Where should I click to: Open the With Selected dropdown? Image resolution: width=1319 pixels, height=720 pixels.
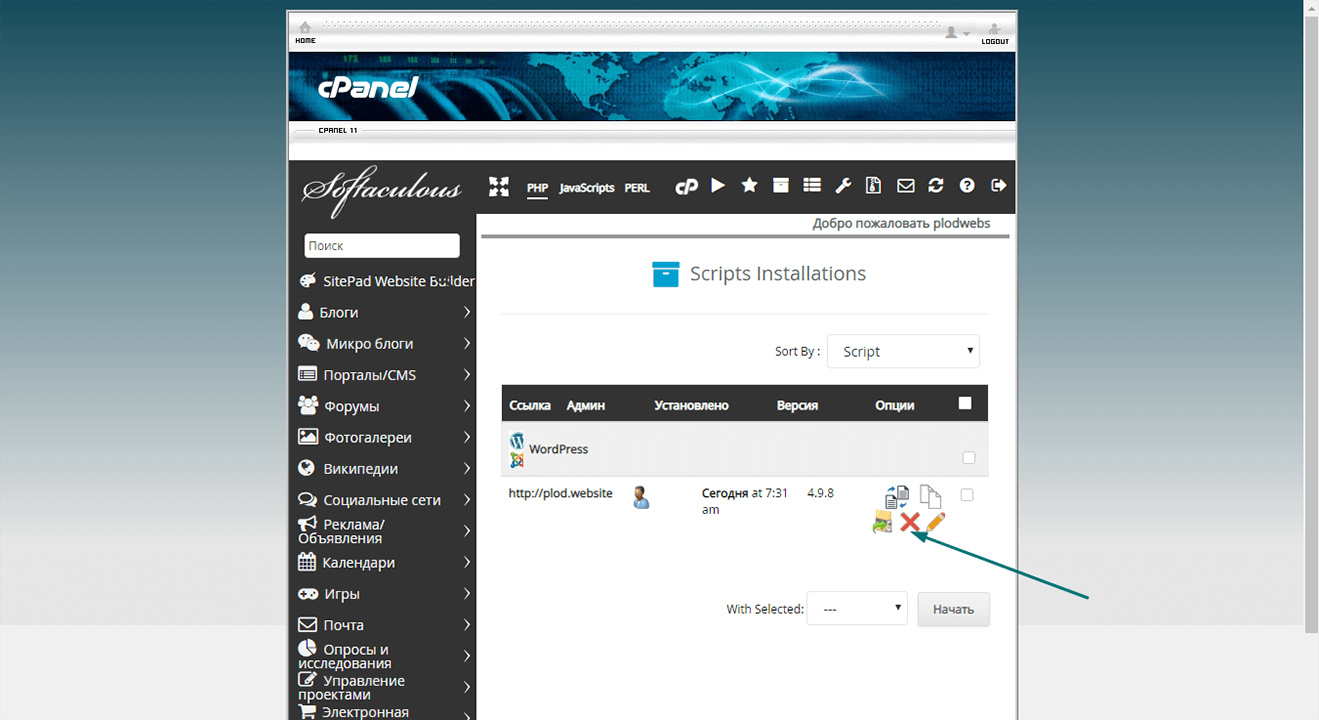click(x=857, y=608)
